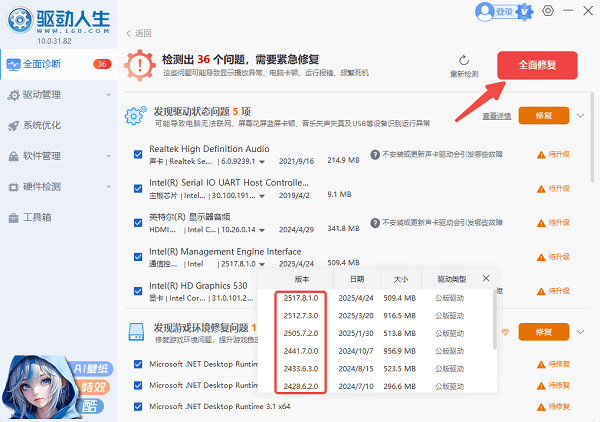Open settings via the top-right gear icon

(547, 11)
